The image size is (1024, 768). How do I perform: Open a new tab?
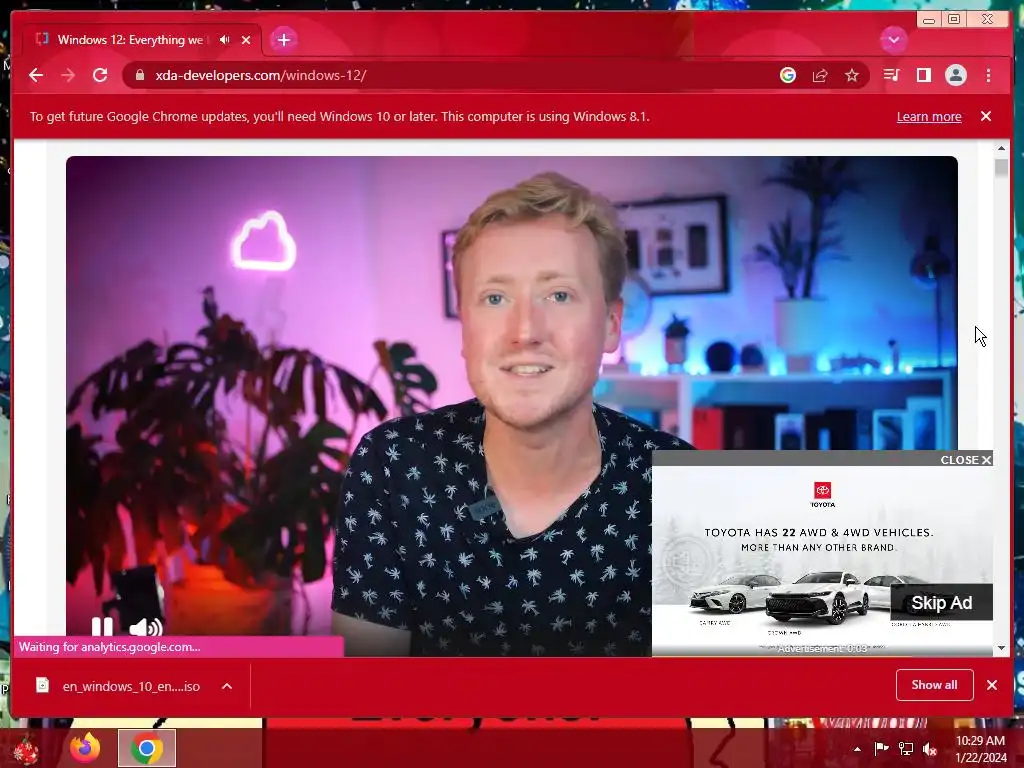283,40
